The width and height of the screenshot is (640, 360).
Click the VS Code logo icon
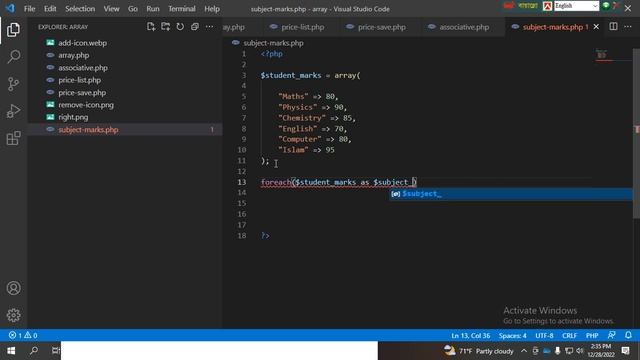point(10,8)
